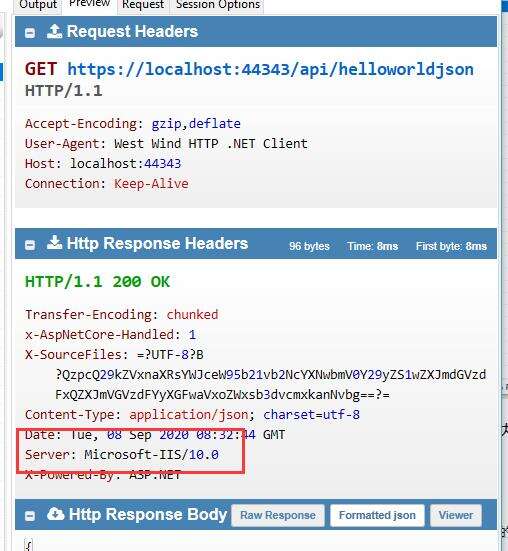This screenshot has height=551, width=508.
Task: Open the Request tab
Action: [143, 5]
